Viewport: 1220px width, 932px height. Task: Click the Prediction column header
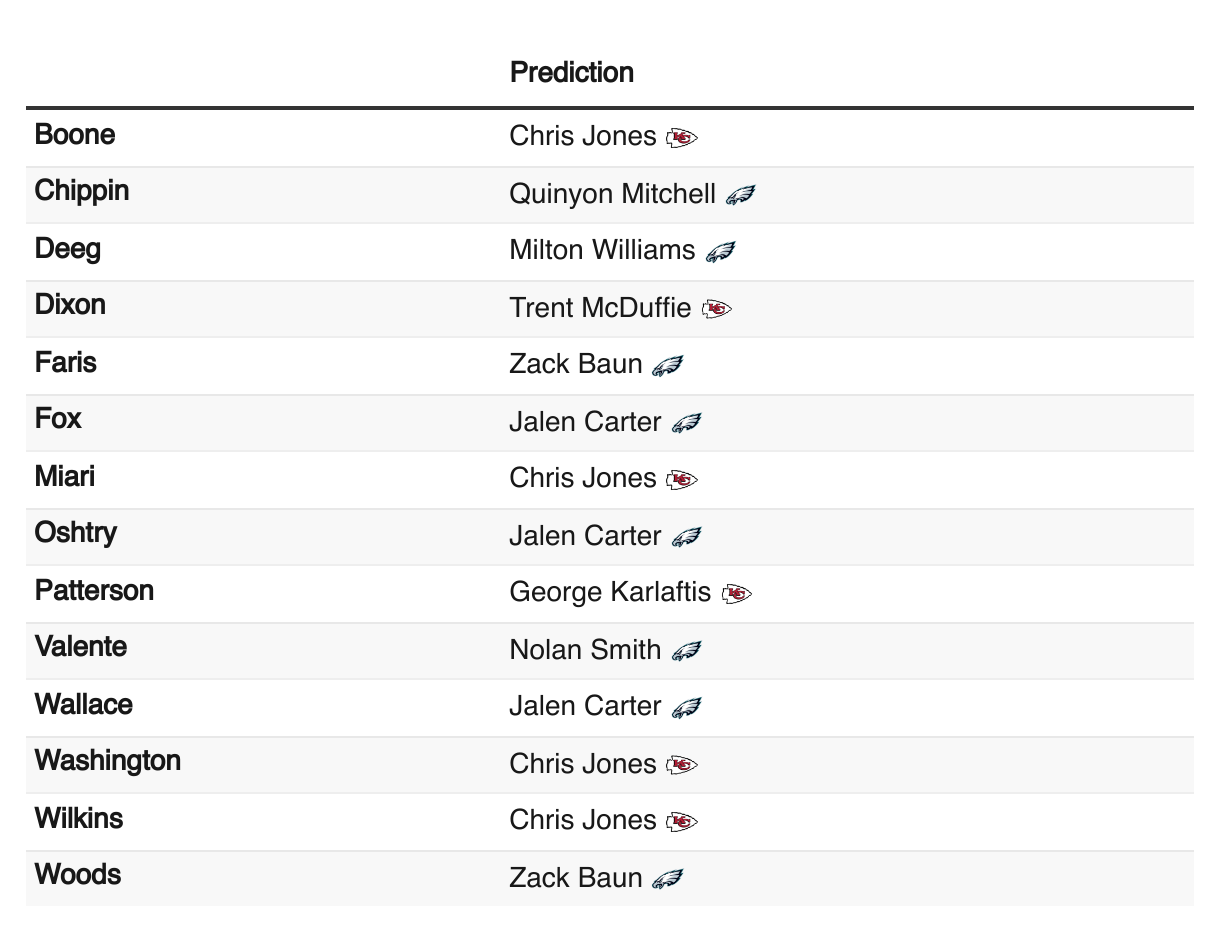click(x=572, y=72)
